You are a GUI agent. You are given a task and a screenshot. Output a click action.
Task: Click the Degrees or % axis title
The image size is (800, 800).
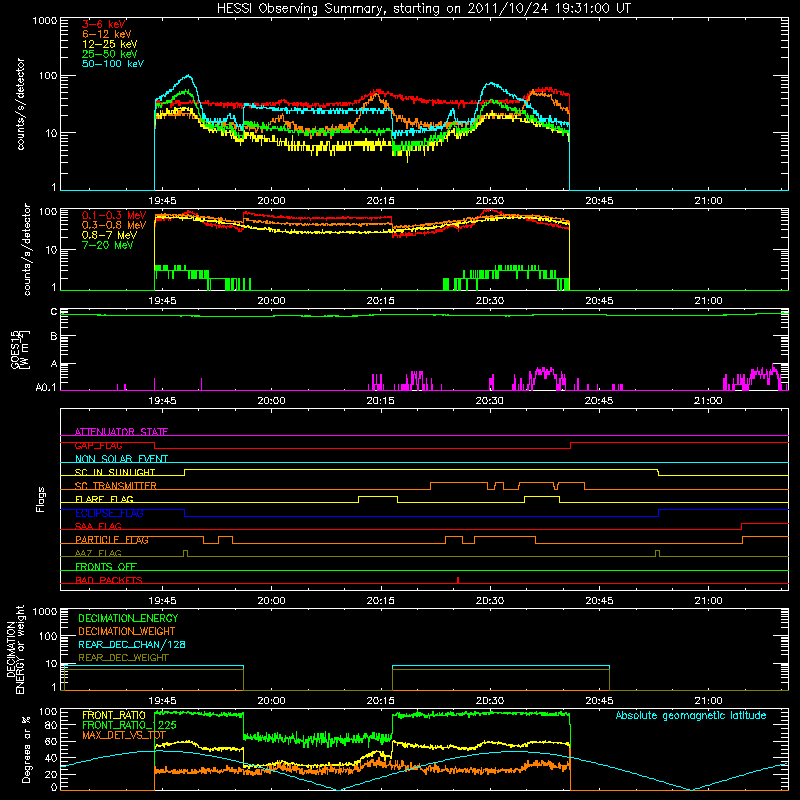[26, 750]
